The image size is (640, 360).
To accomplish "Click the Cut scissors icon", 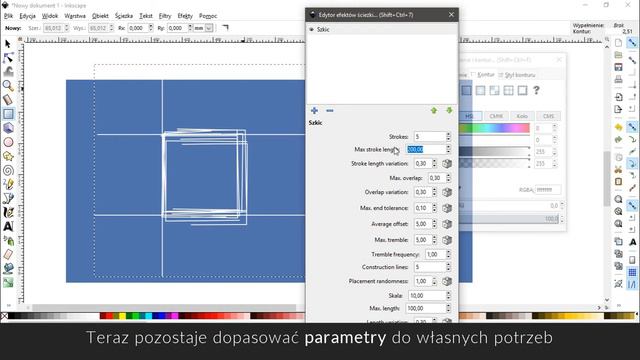I will pos(618,169).
